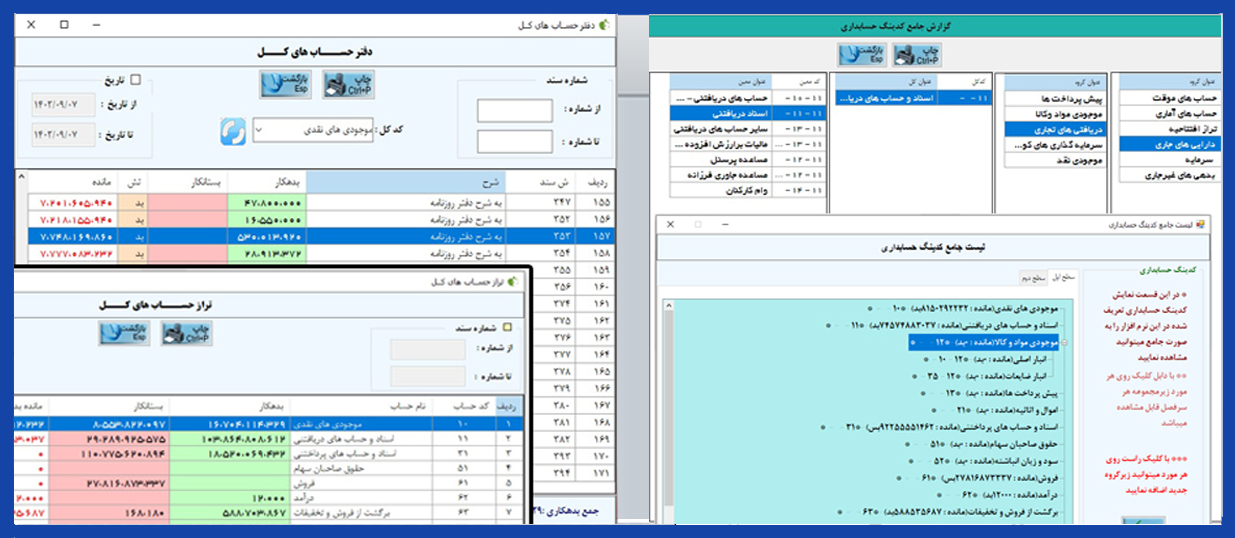Click the back (Esc) button in the trial balance window
The image size is (1235, 538).
click(125, 333)
